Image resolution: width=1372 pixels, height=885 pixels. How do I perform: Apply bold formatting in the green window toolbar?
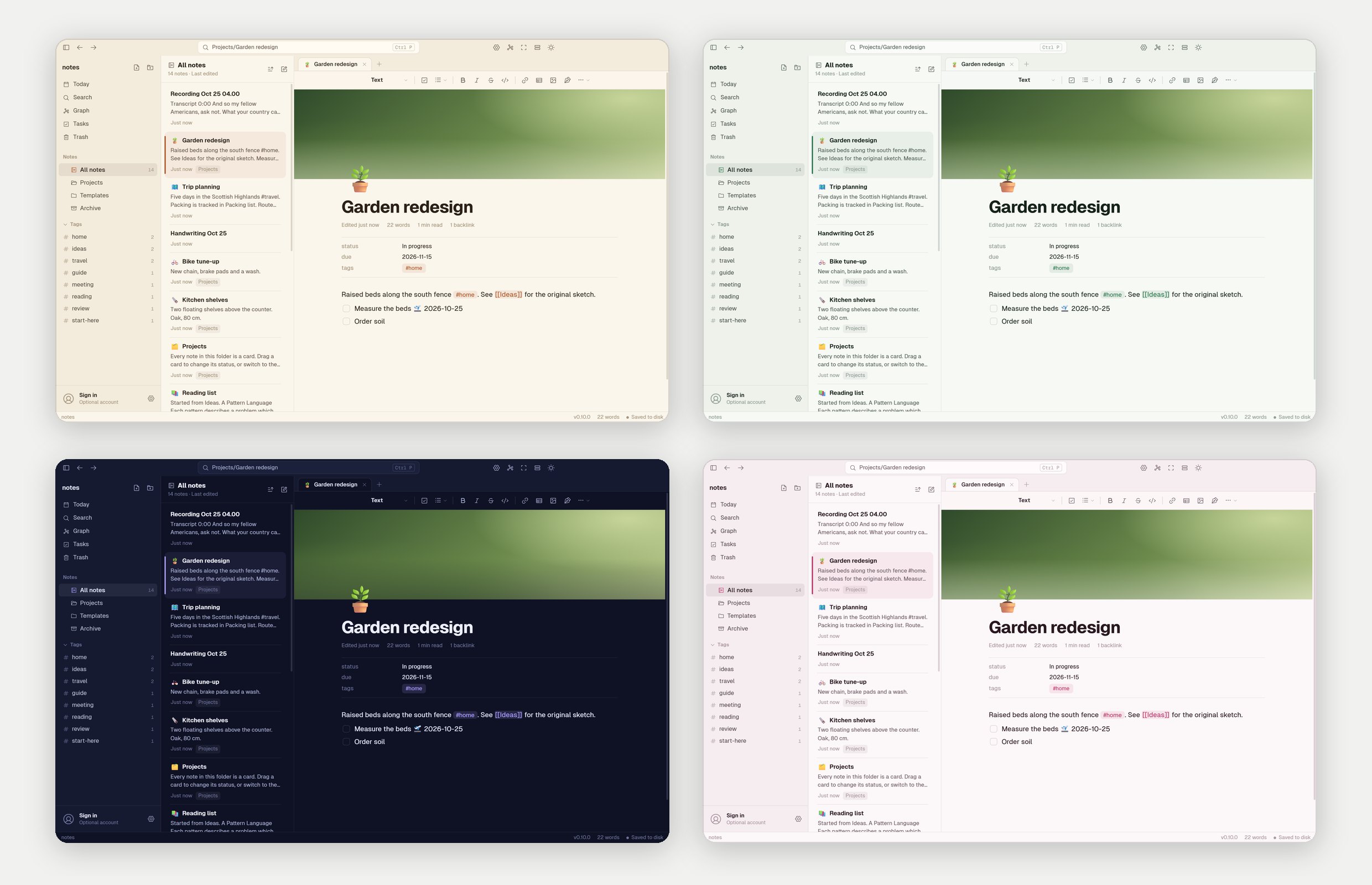1110,80
